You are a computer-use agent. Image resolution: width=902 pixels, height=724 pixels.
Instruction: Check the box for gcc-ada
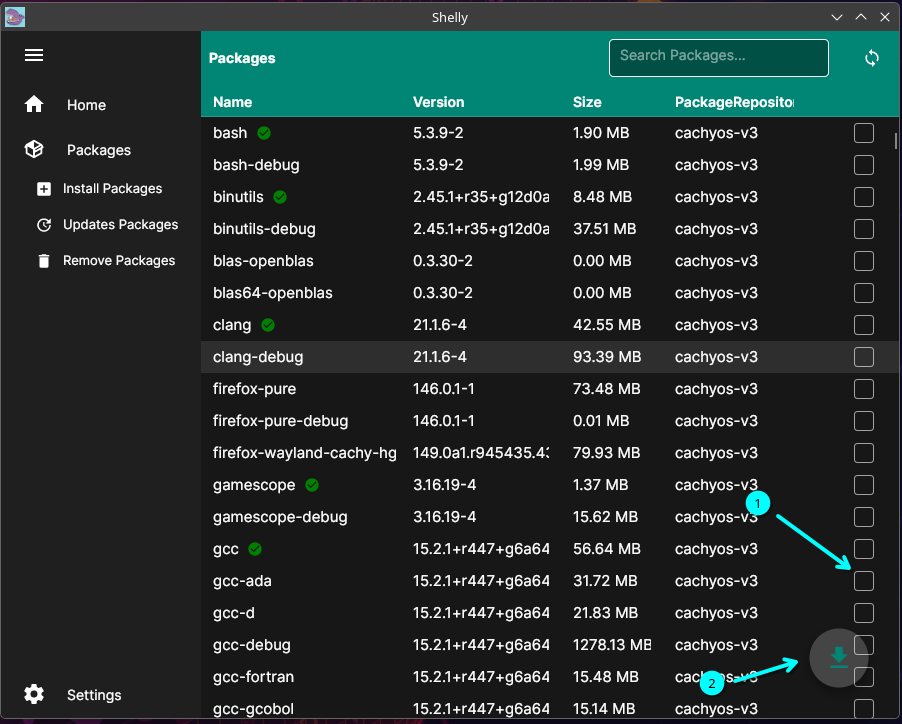coord(864,581)
